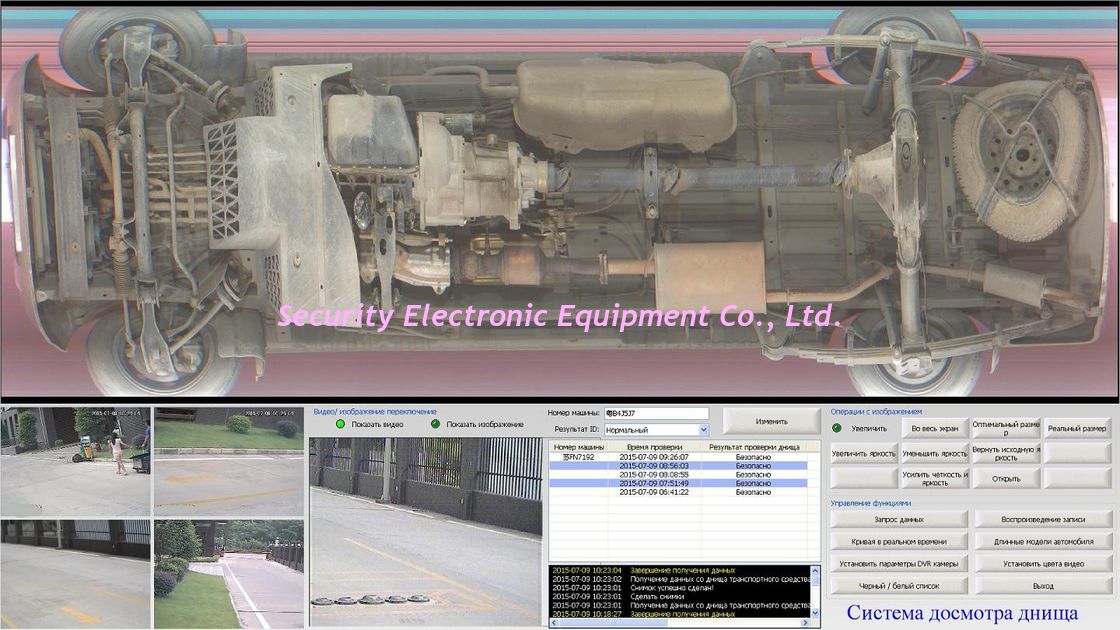
Task: Apply "Оптимальный размер" to the image
Action: click(1006, 428)
